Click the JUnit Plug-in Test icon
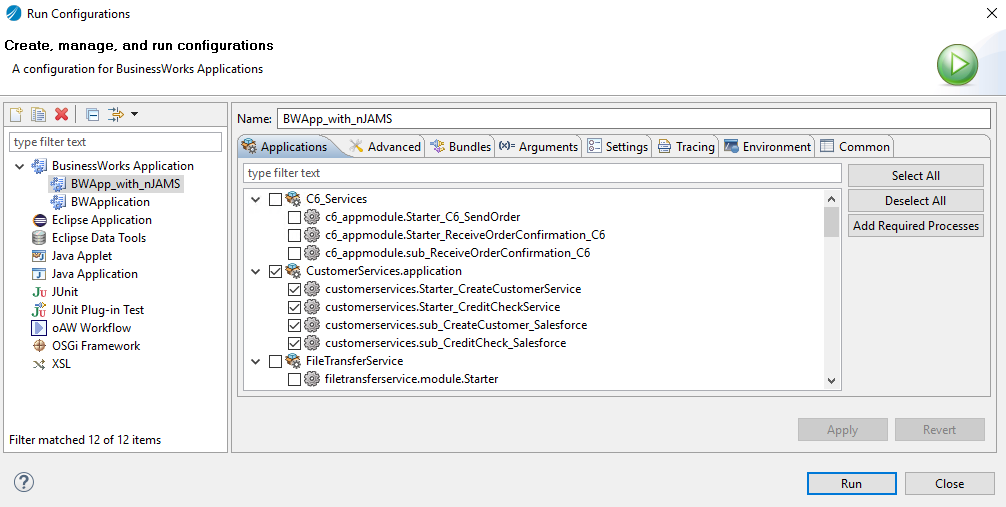Image resolution: width=1006 pixels, height=507 pixels. (40, 310)
